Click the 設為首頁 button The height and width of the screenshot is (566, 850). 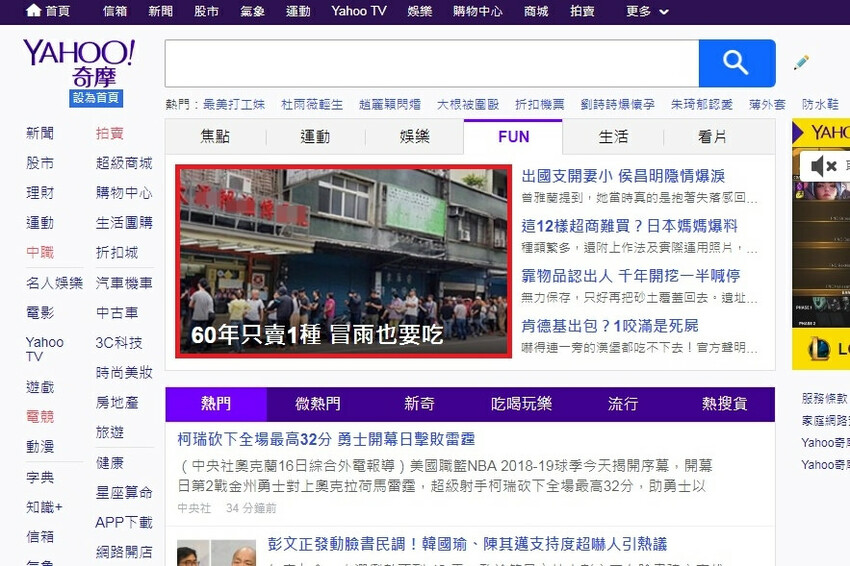pyautogui.click(x=96, y=98)
